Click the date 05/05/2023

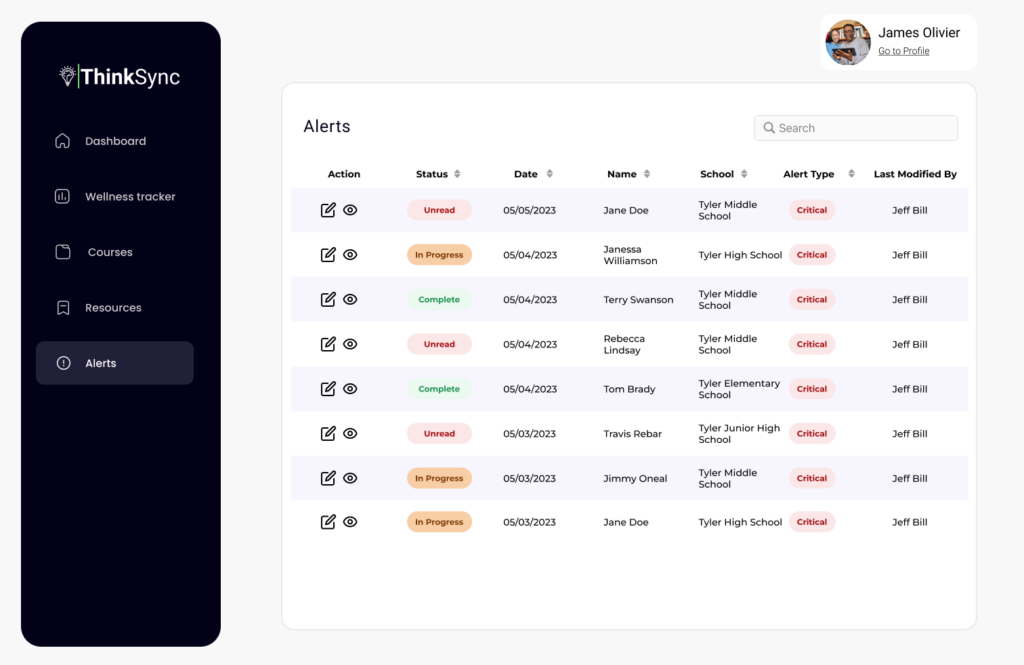coord(529,210)
